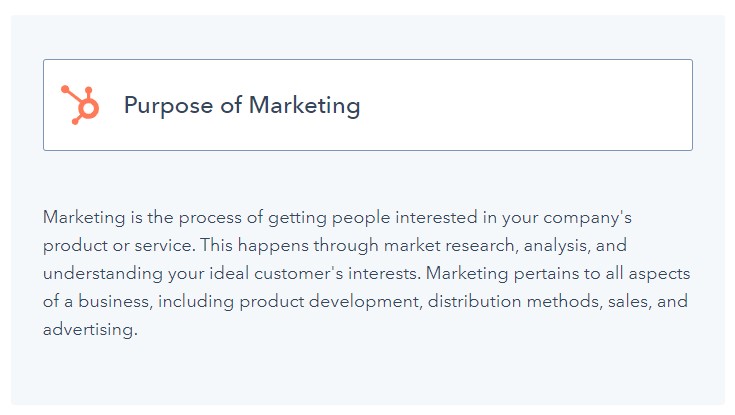
Task: Click the orange HubSpot sprocket logo
Action: point(80,105)
